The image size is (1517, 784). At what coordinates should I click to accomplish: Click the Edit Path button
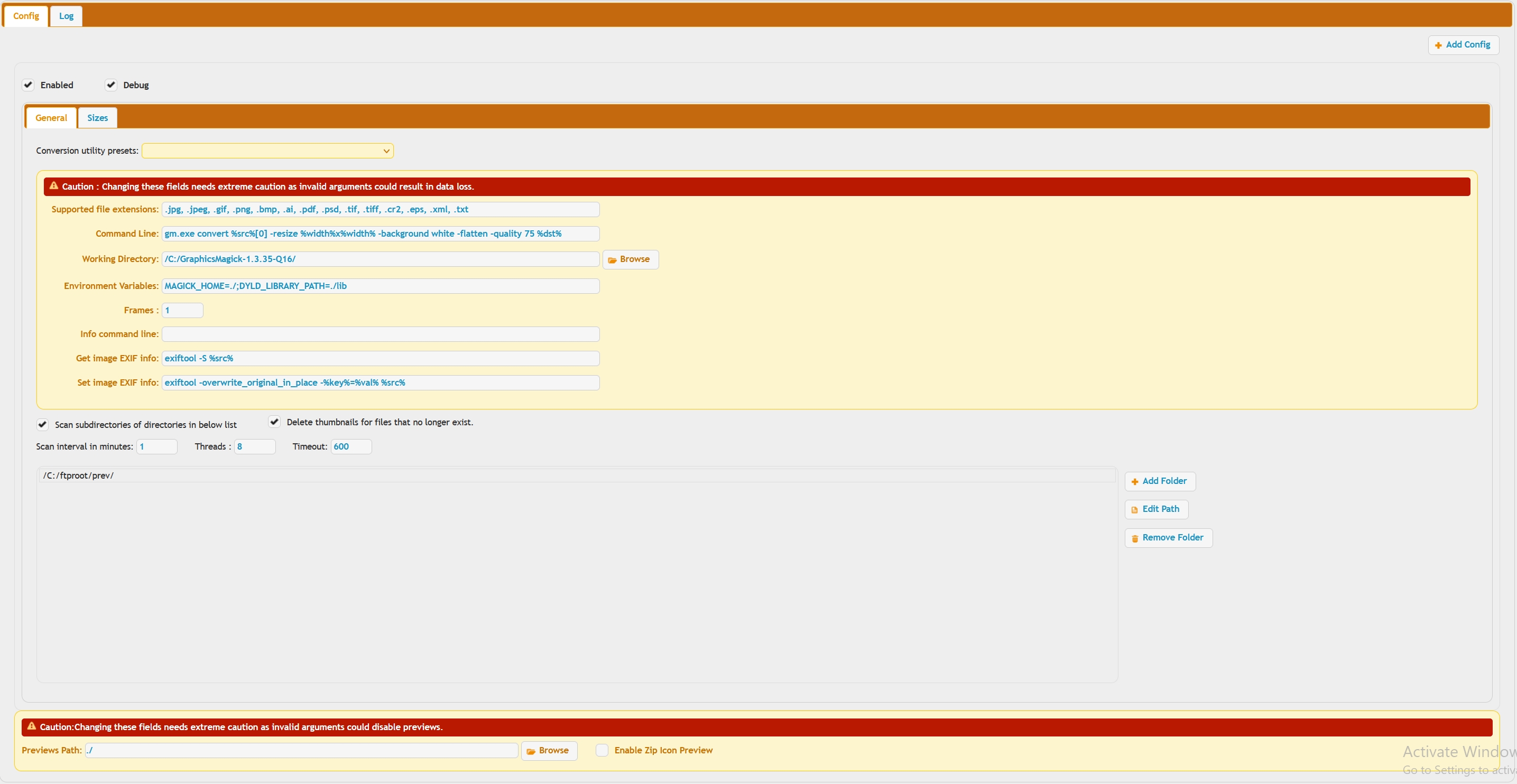pos(1156,510)
